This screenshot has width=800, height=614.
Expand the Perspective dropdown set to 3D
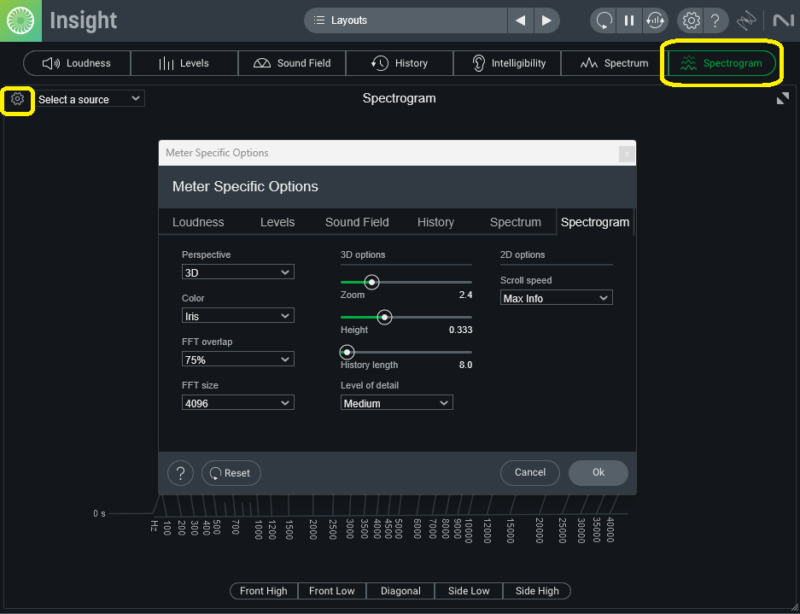click(x=237, y=272)
